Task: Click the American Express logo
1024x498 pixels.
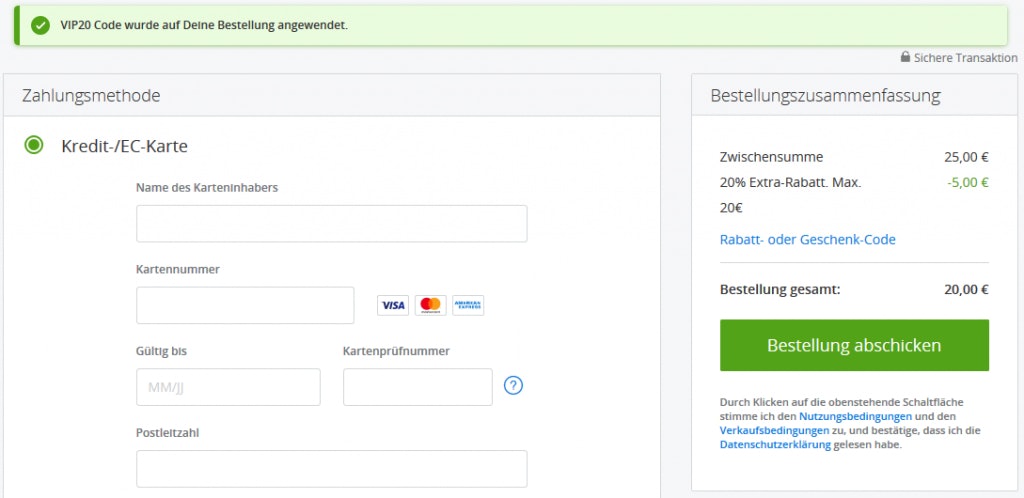Action: (467, 305)
